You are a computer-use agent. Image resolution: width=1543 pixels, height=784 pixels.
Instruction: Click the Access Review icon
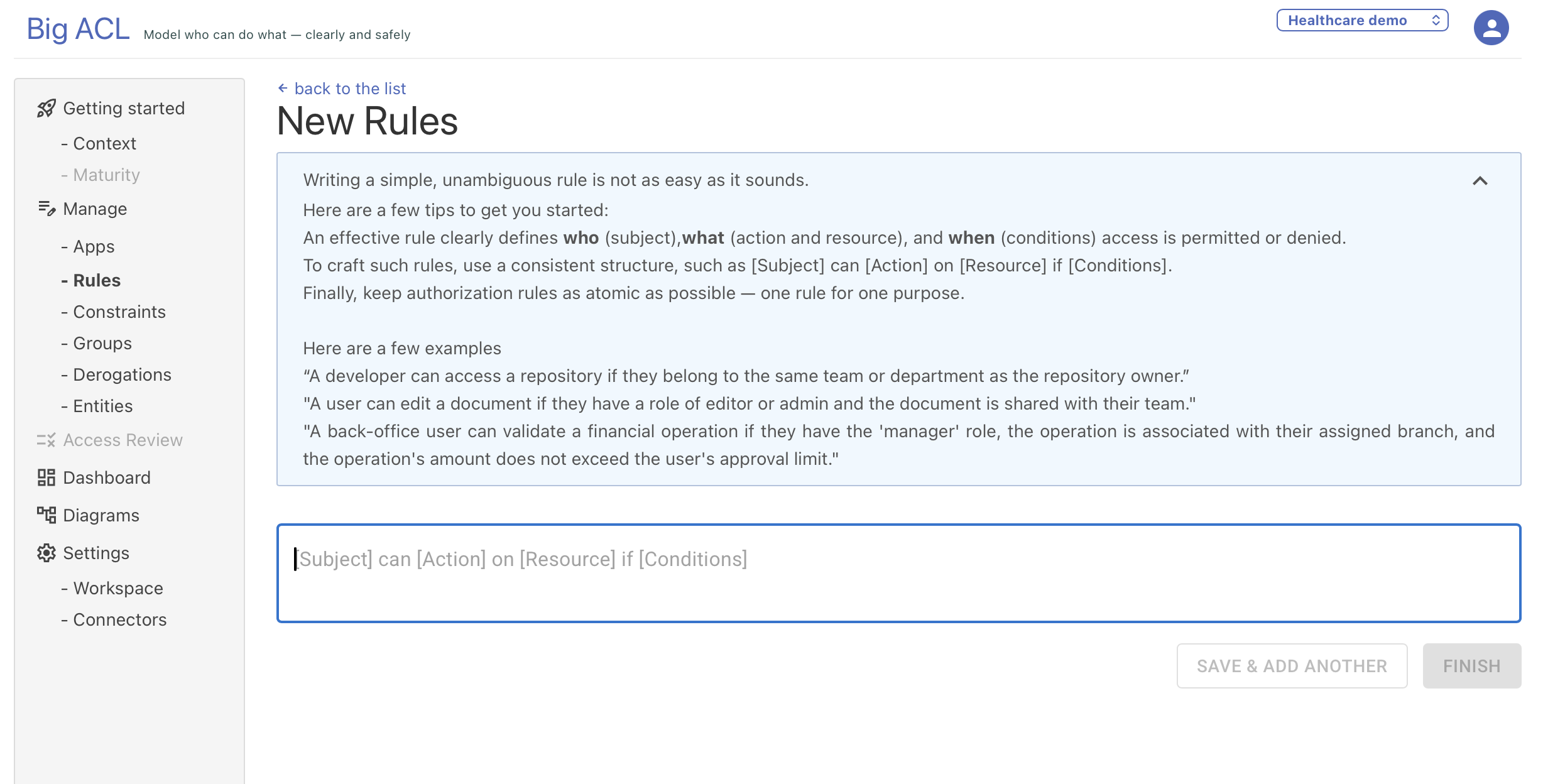click(x=46, y=440)
